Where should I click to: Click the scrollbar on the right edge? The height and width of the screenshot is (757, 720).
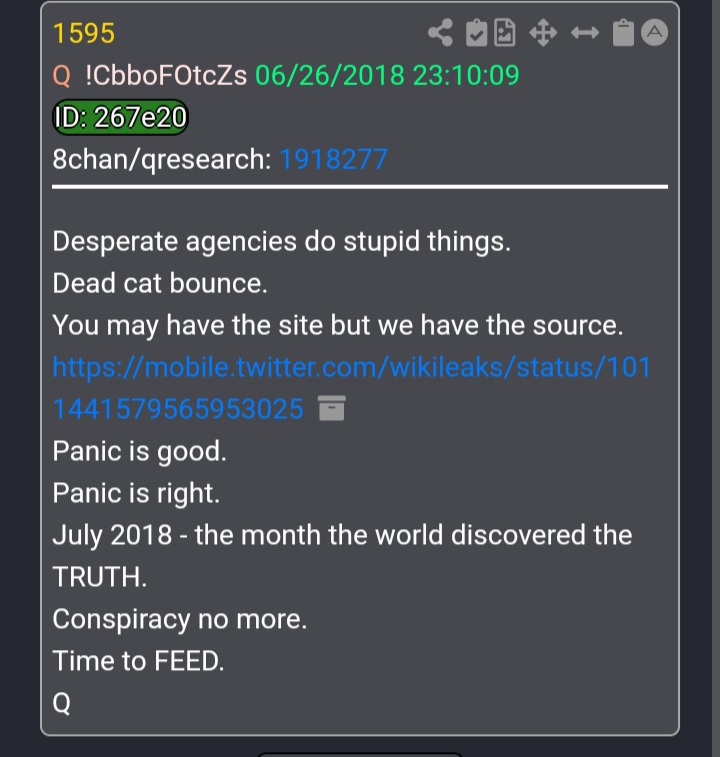point(716,378)
